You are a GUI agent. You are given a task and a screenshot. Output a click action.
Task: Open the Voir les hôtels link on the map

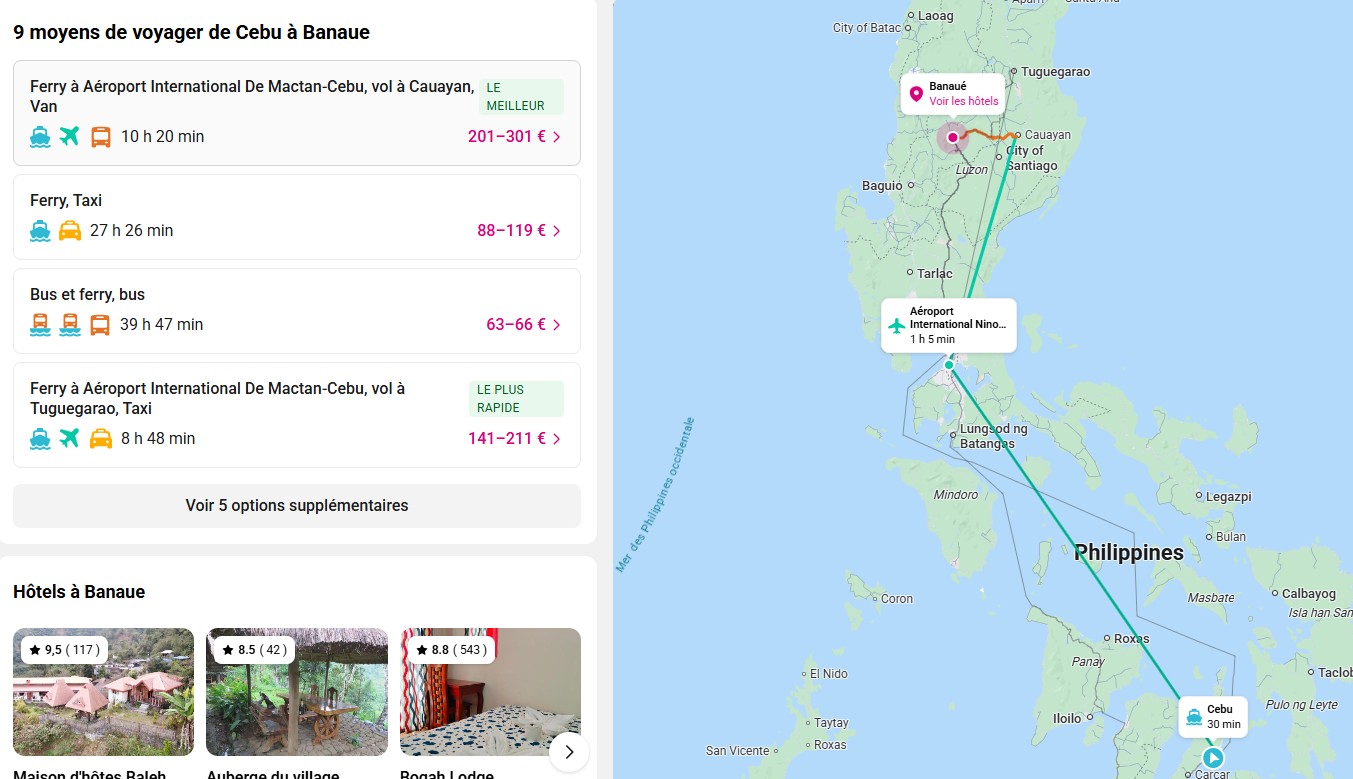click(963, 101)
